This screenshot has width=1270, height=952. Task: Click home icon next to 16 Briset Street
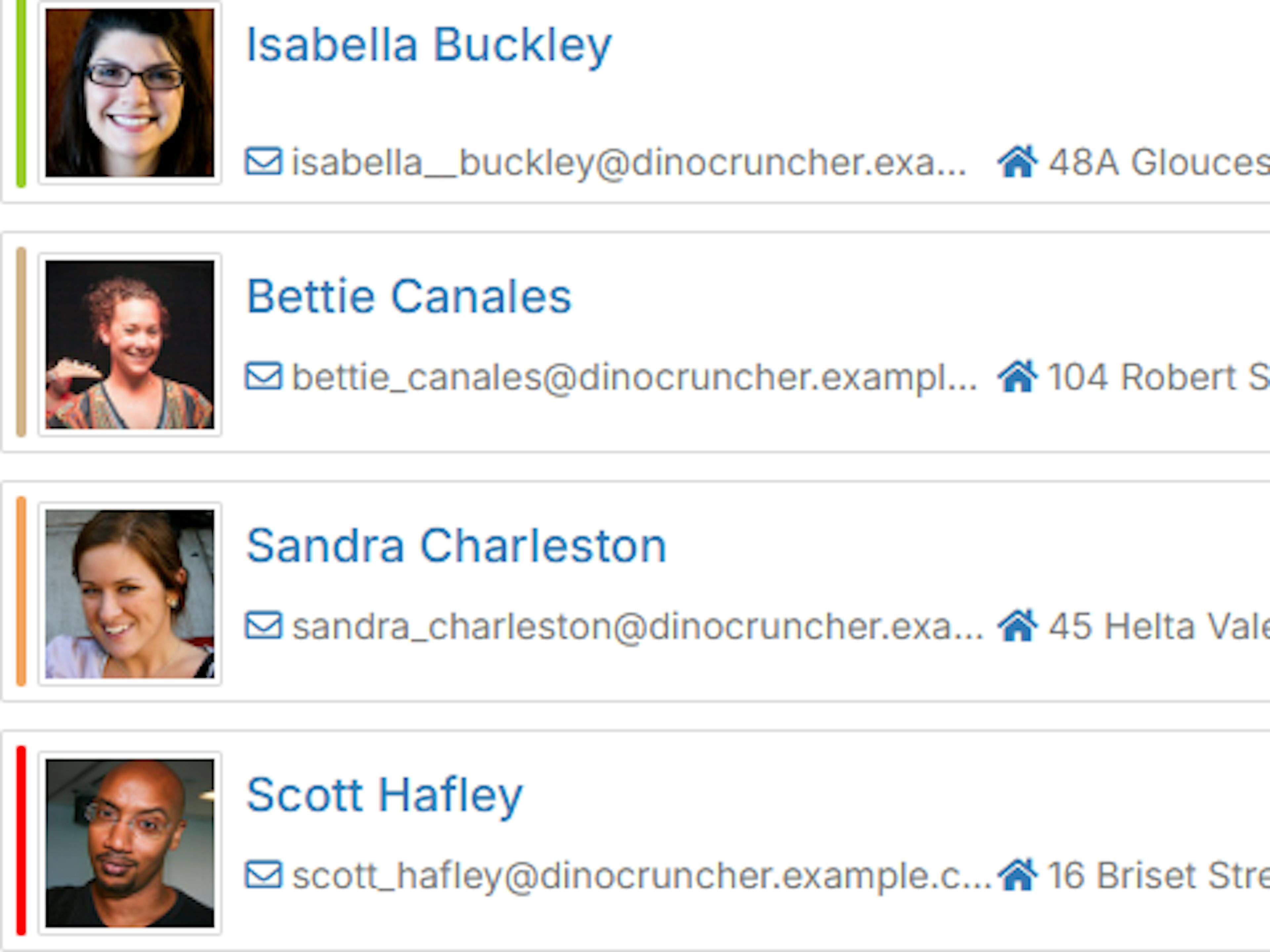[x=1017, y=875]
